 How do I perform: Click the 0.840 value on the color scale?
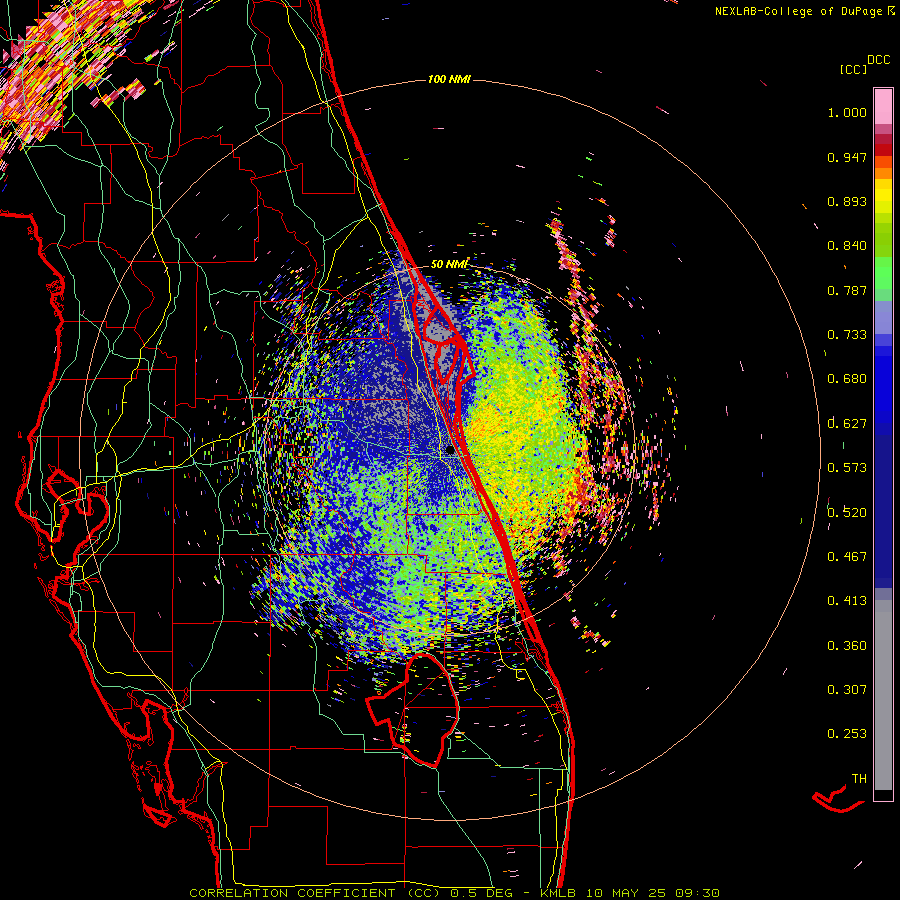[x=847, y=246]
